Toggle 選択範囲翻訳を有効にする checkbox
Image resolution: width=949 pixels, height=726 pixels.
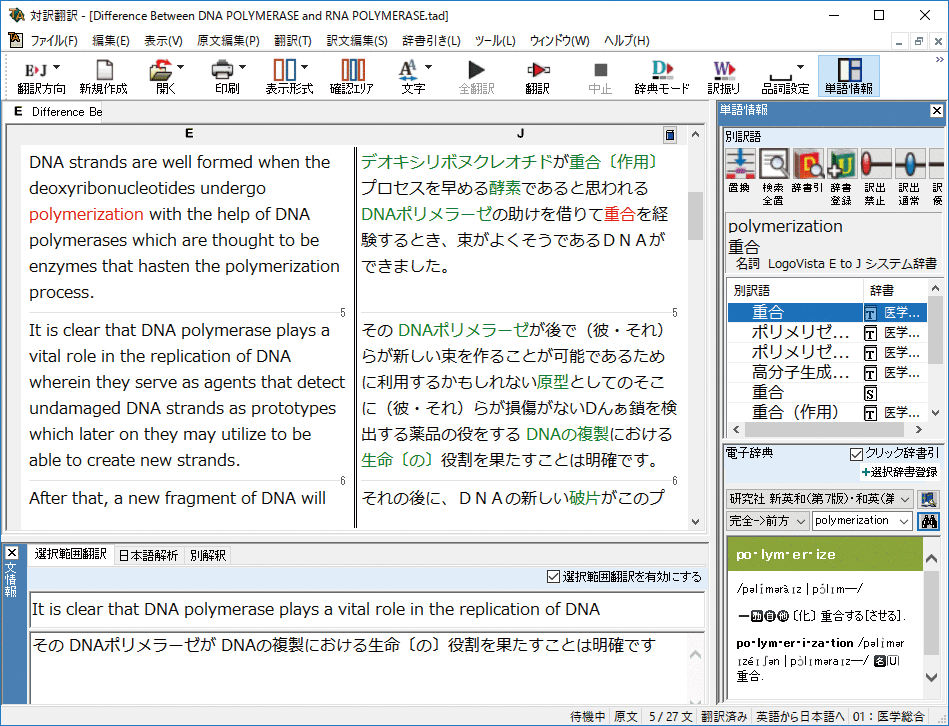click(x=553, y=577)
